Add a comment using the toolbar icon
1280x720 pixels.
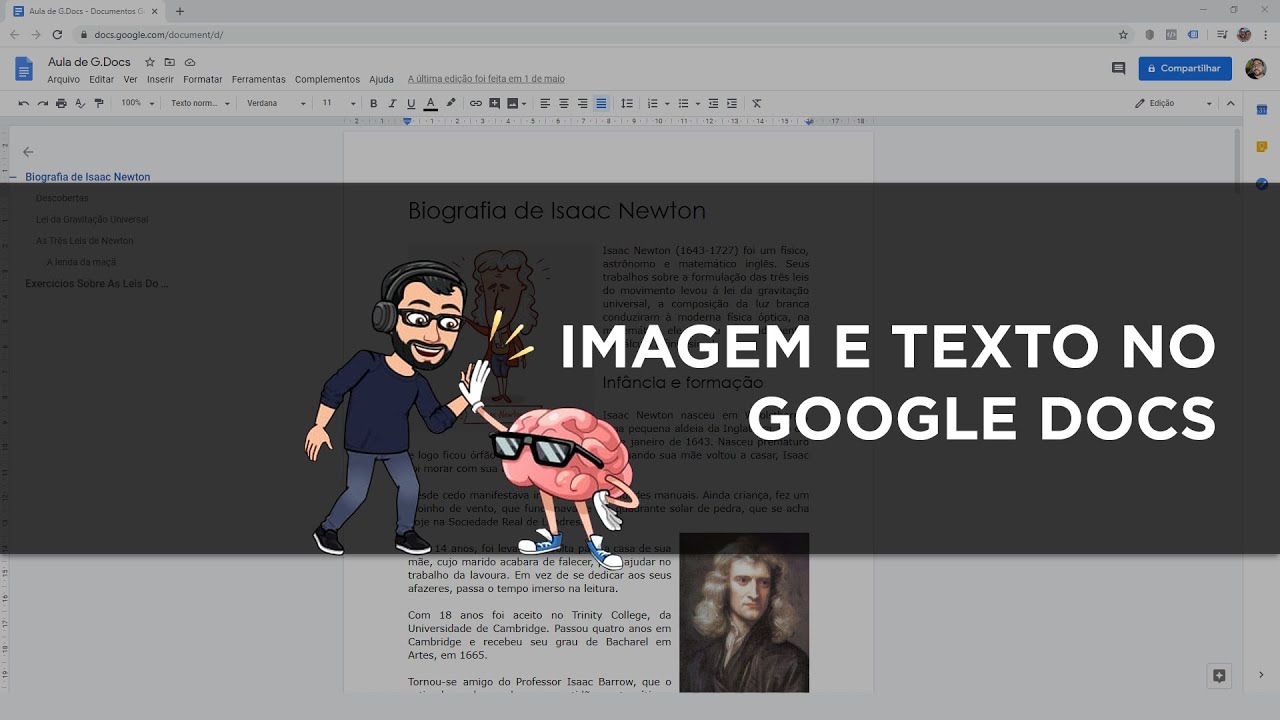click(495, 103)
